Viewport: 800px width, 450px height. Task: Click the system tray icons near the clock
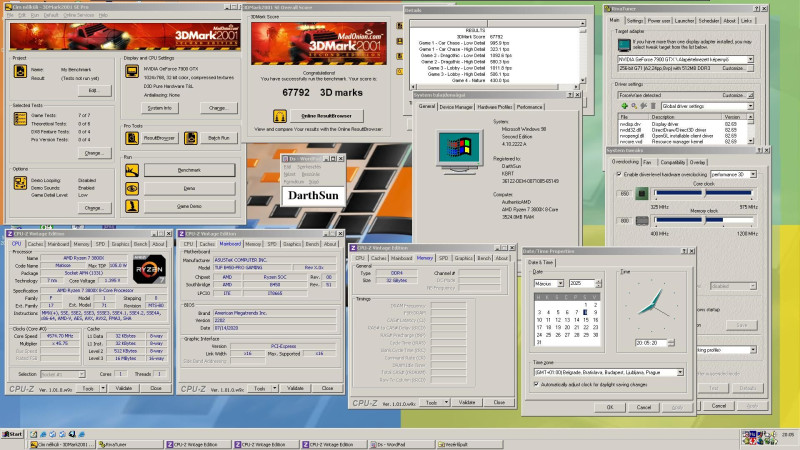(760, 437)
